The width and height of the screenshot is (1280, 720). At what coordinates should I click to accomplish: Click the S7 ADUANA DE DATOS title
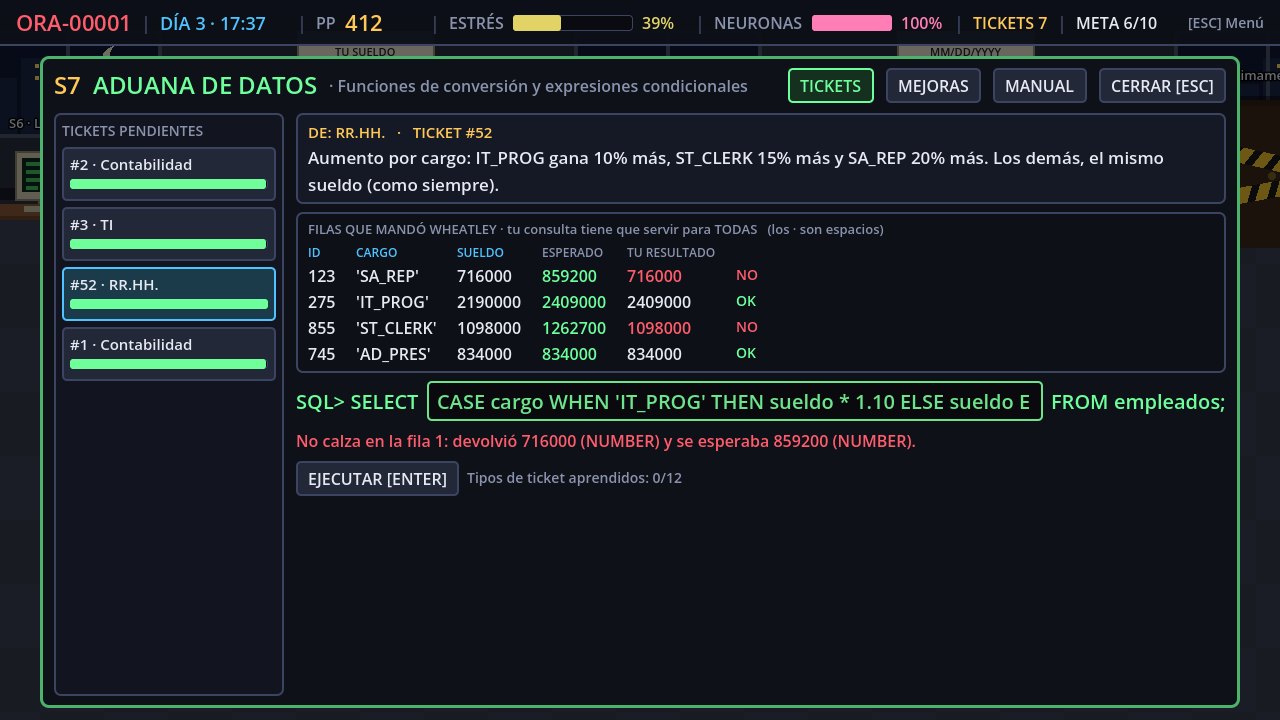pos(185,86)
